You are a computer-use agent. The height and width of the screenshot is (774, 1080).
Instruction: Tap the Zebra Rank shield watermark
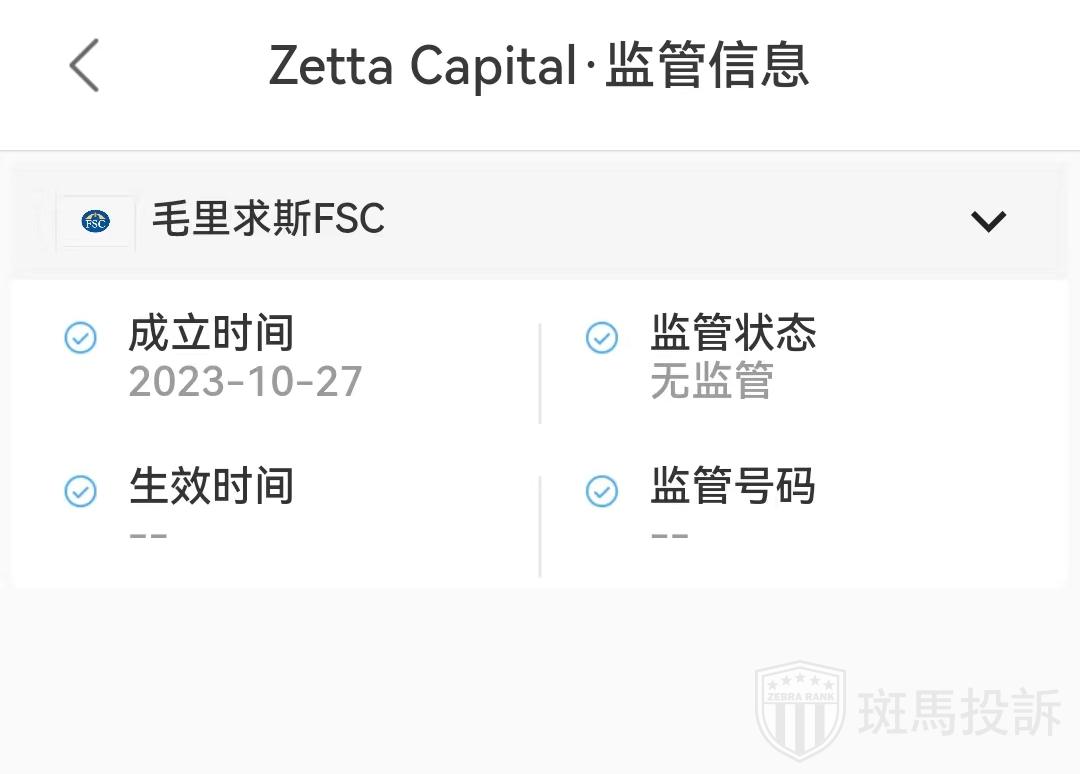point(799,711)
